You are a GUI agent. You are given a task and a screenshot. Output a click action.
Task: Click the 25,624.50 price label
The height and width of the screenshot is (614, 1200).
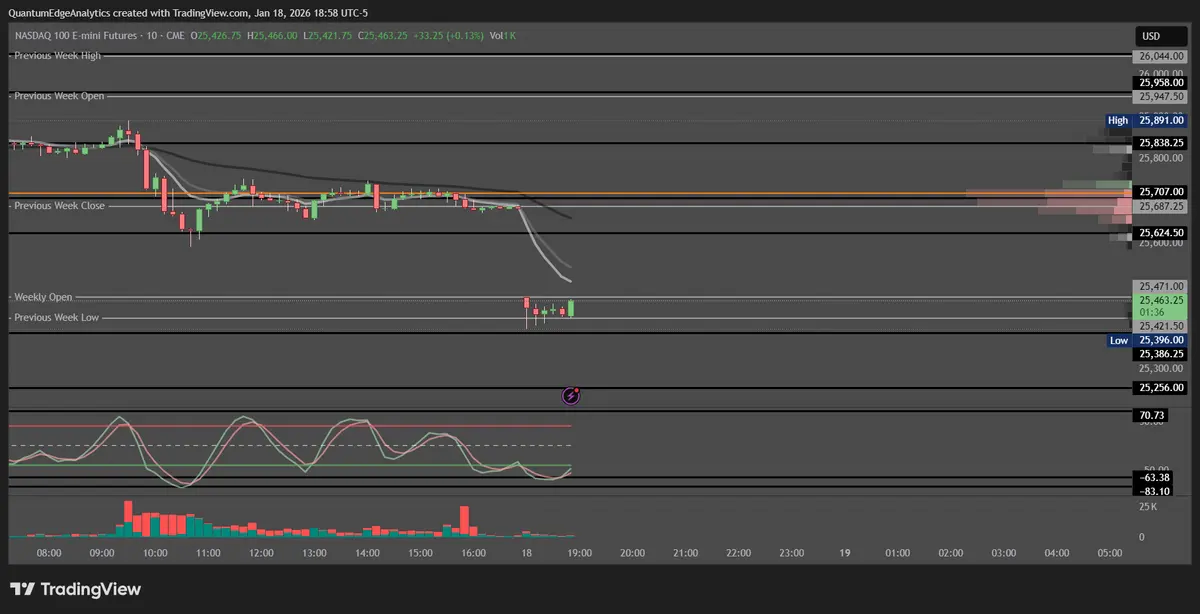pos(1160,232)
